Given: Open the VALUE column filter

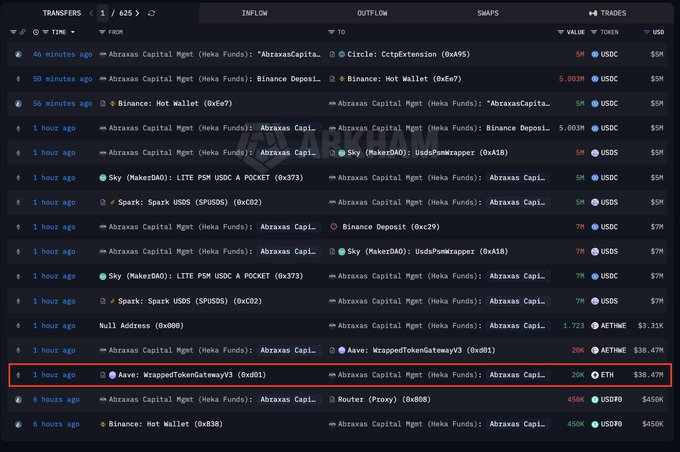Looking at the screenshot, I should [561, 32].
